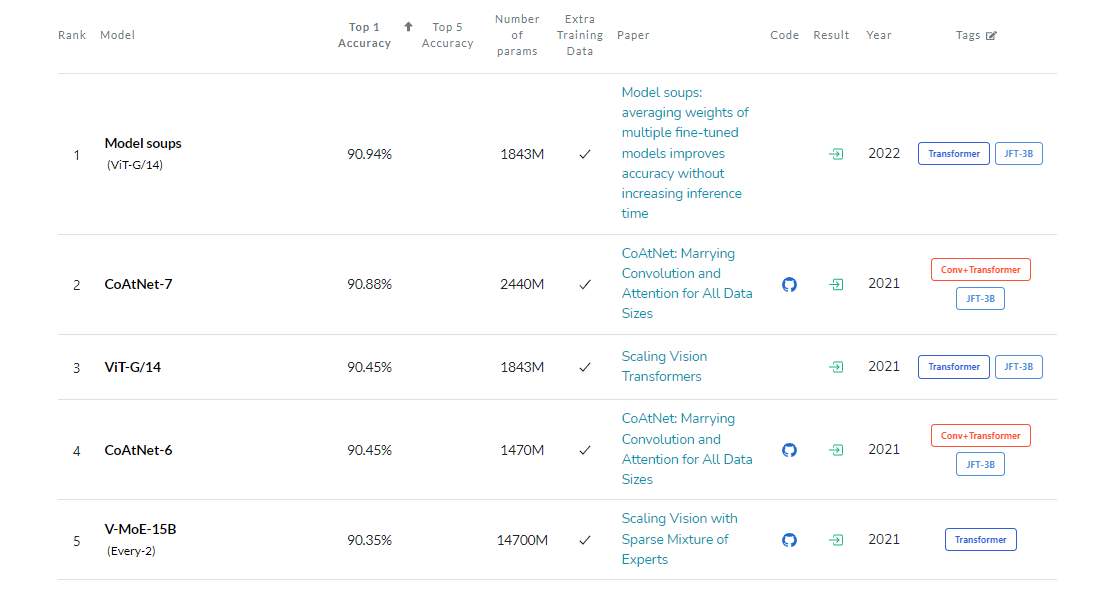Click result icon for CoAtNet-7 row
1095x589 pixels.
(x=835, y=284)
